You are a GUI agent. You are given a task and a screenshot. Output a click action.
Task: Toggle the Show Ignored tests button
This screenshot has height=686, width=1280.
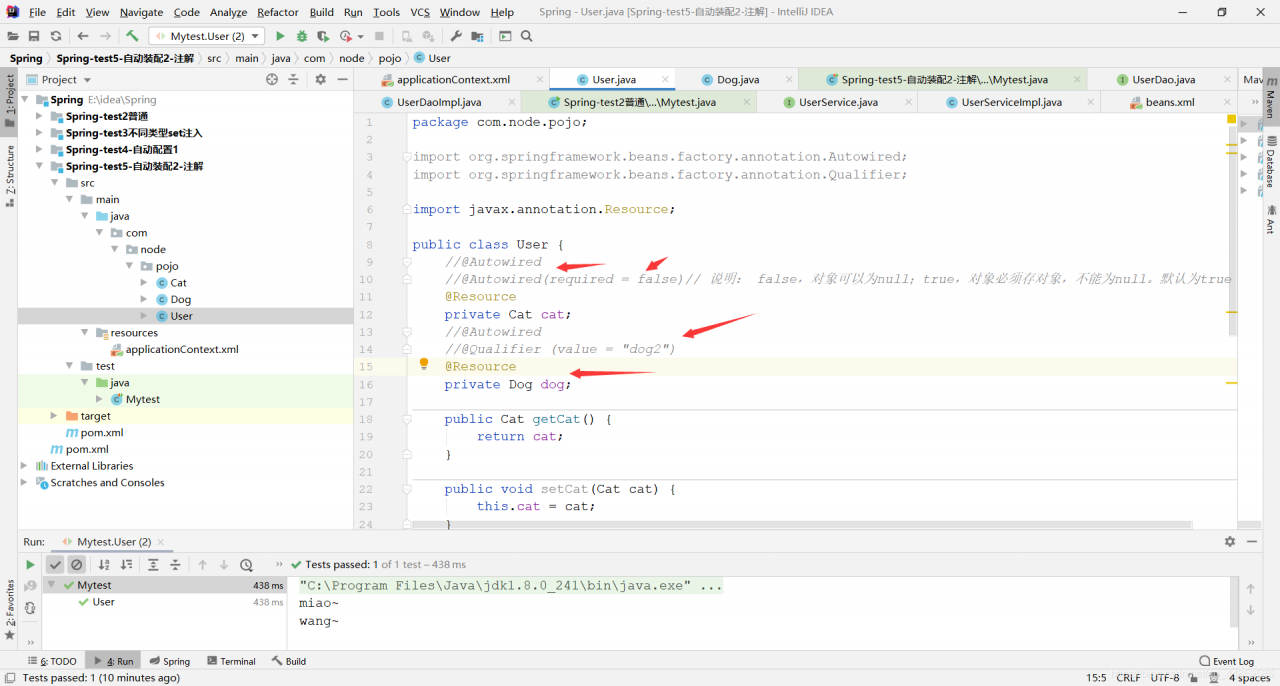76,565
